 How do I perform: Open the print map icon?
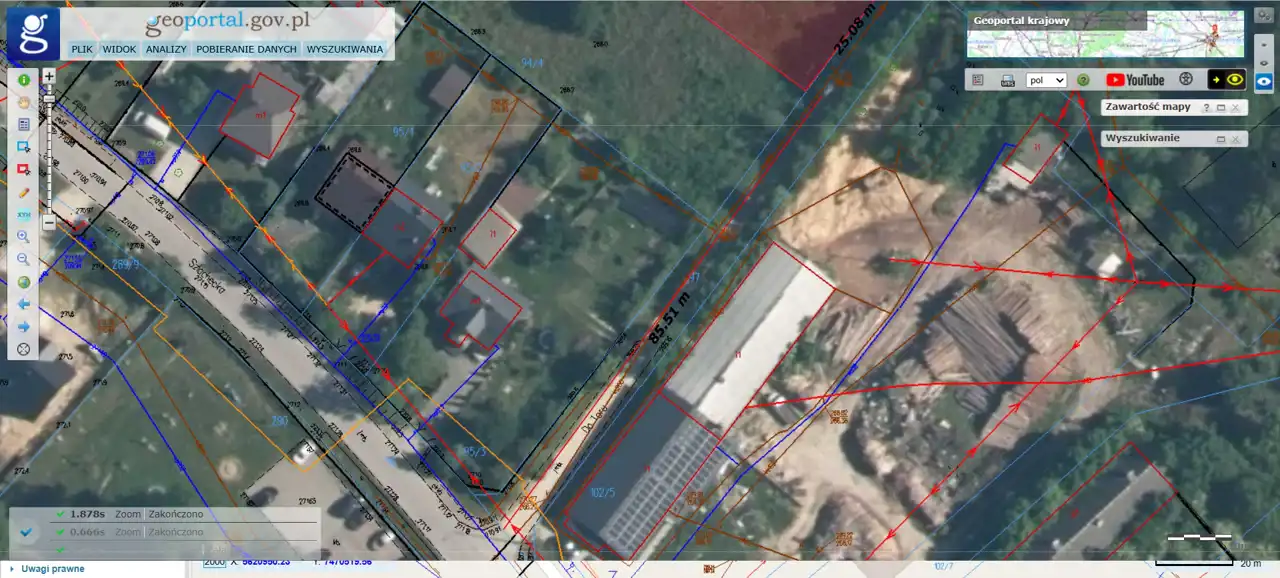point(1007,80)
